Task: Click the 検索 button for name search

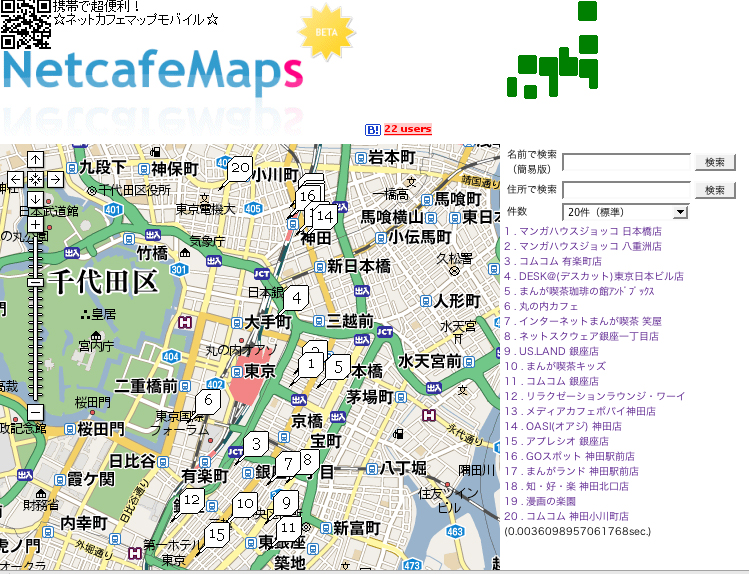Action: click(715, 162)
